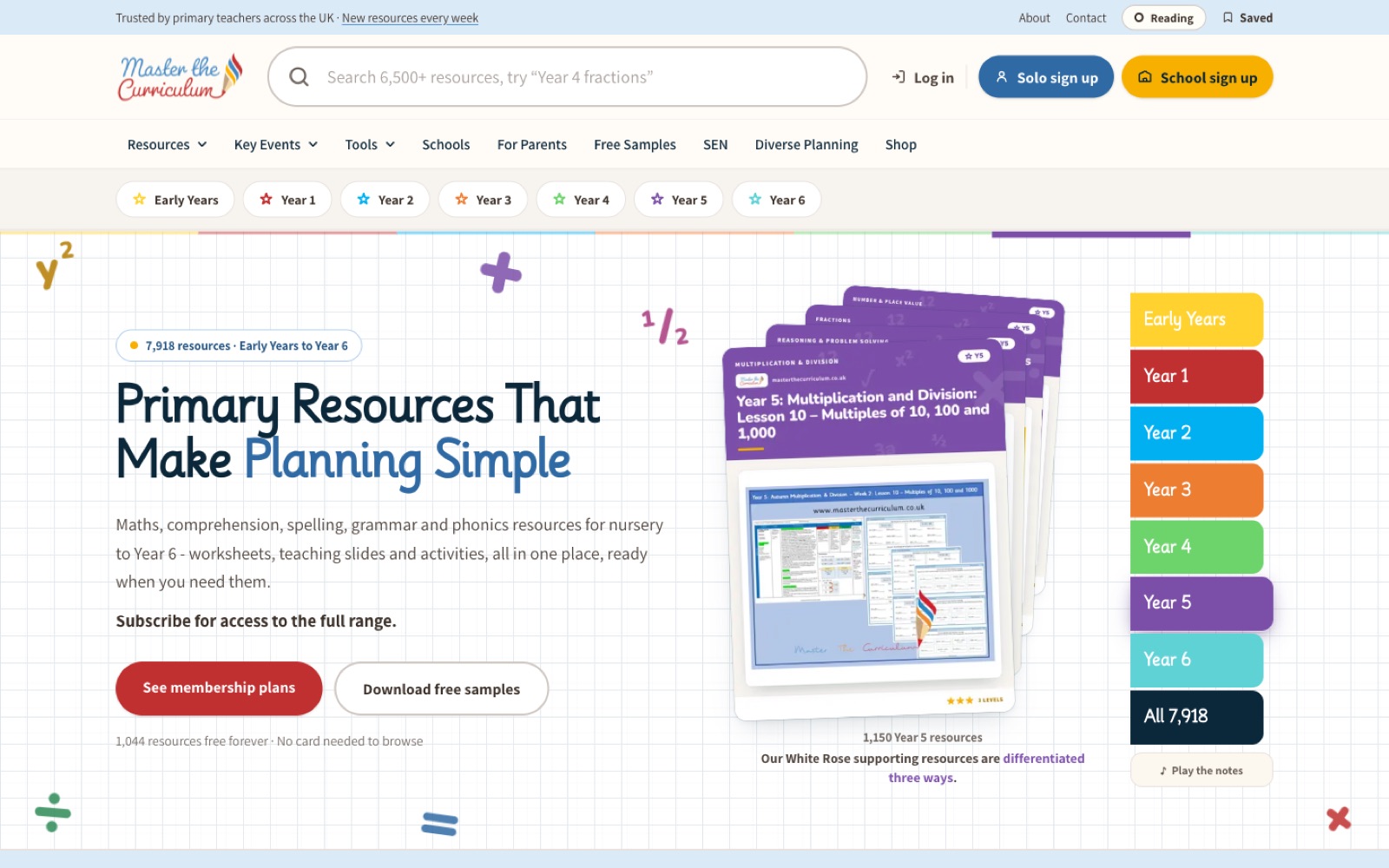Viewport: 1389px width, 868px height.
Task: Select the green Year 4 side tab
Action: point(1196,547)
